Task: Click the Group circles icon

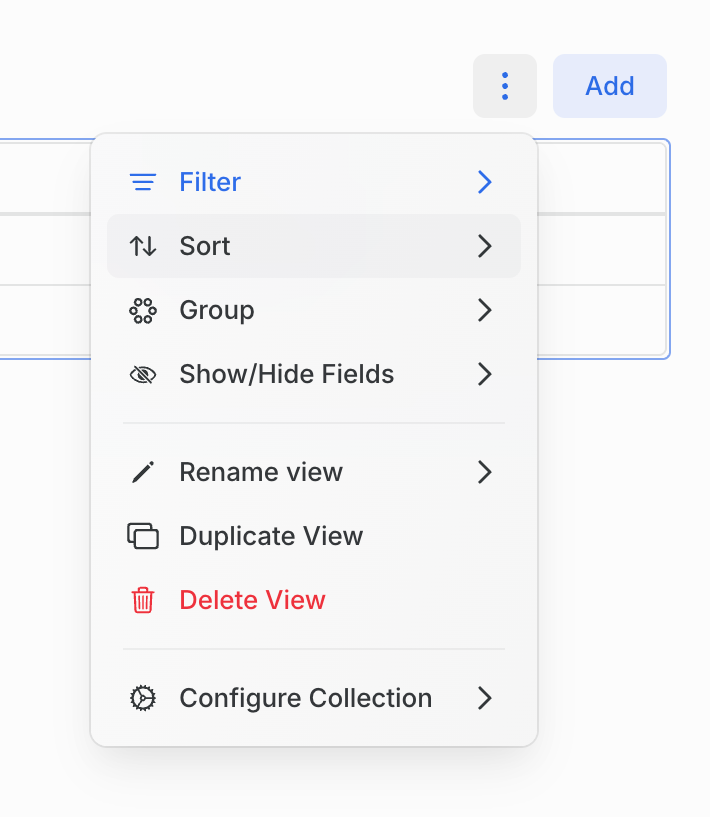Action: (x=143, y=311)
